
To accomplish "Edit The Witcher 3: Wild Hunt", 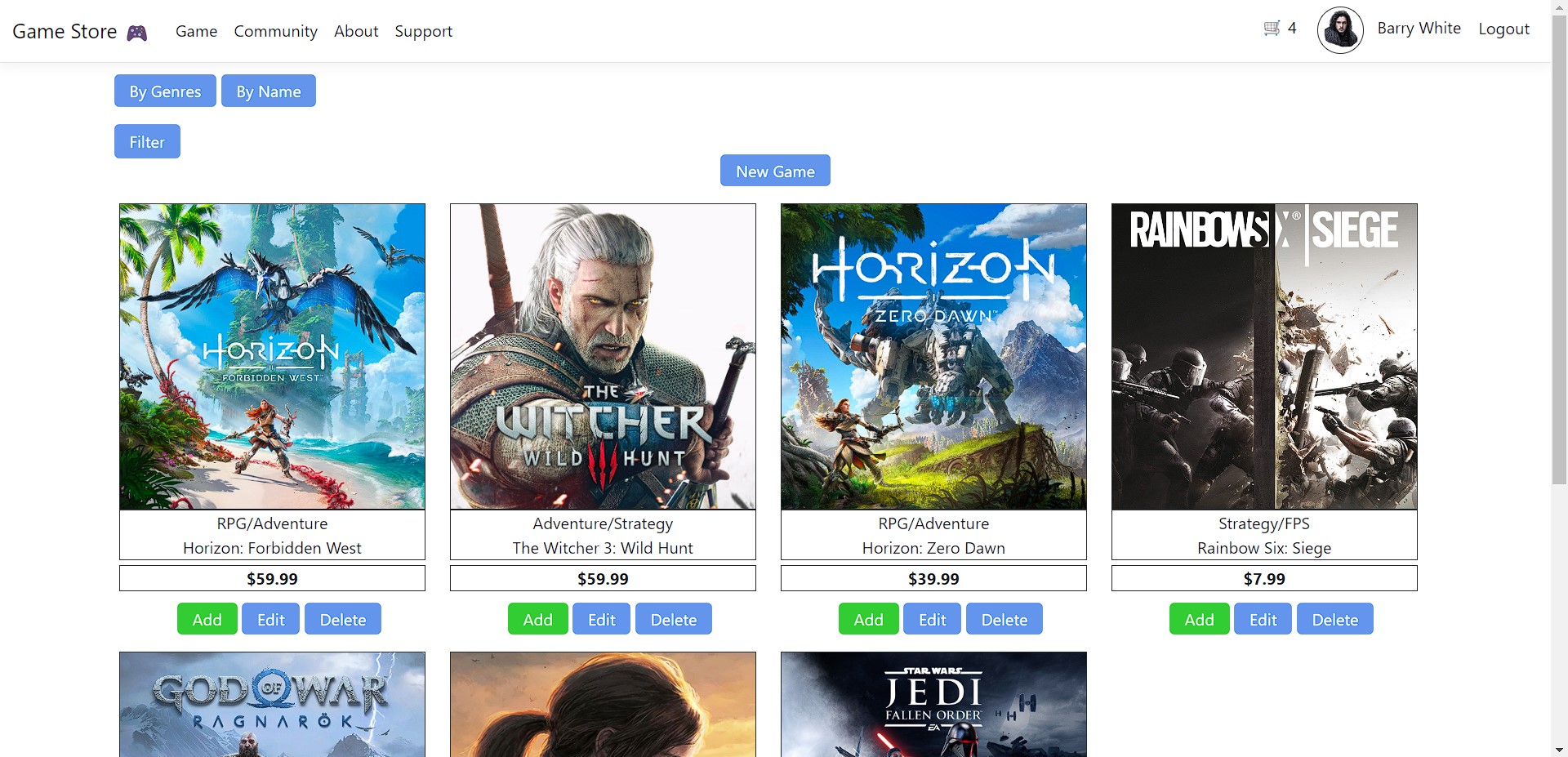I will (x=602, y=619).
